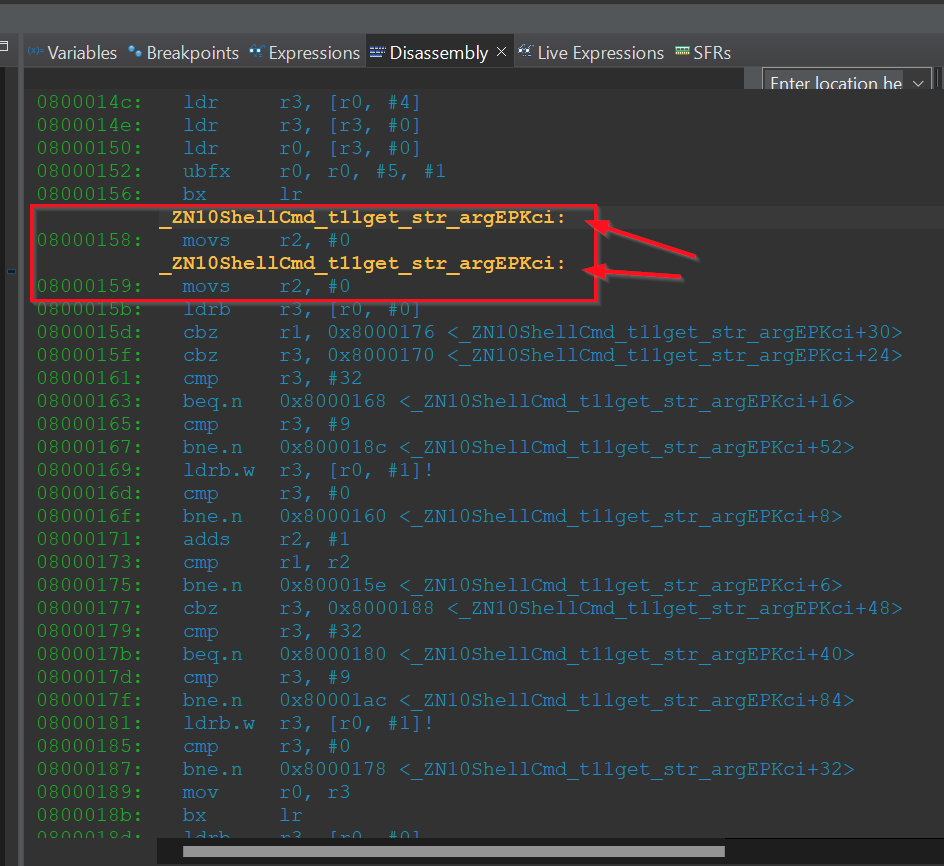
Task: Open the Enter location dropdown arrow
Action: (x=918, y=84)
